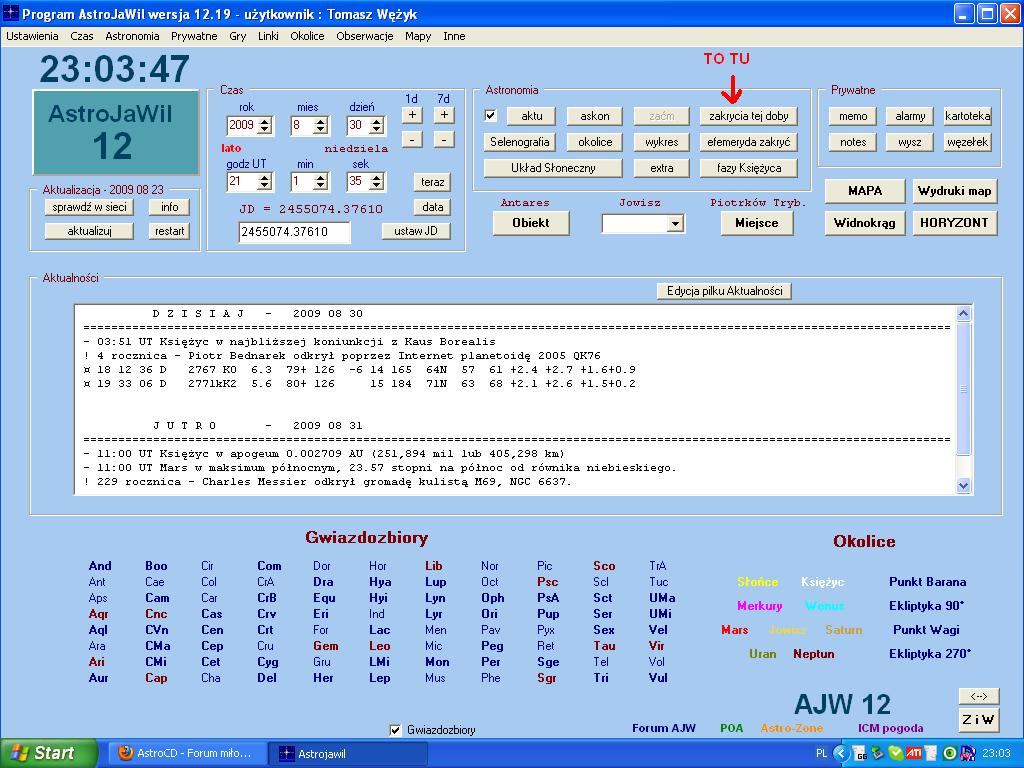Select the UMa constellation link
Viewport: 1024px width, 768px height.
(x=662, y=598)
